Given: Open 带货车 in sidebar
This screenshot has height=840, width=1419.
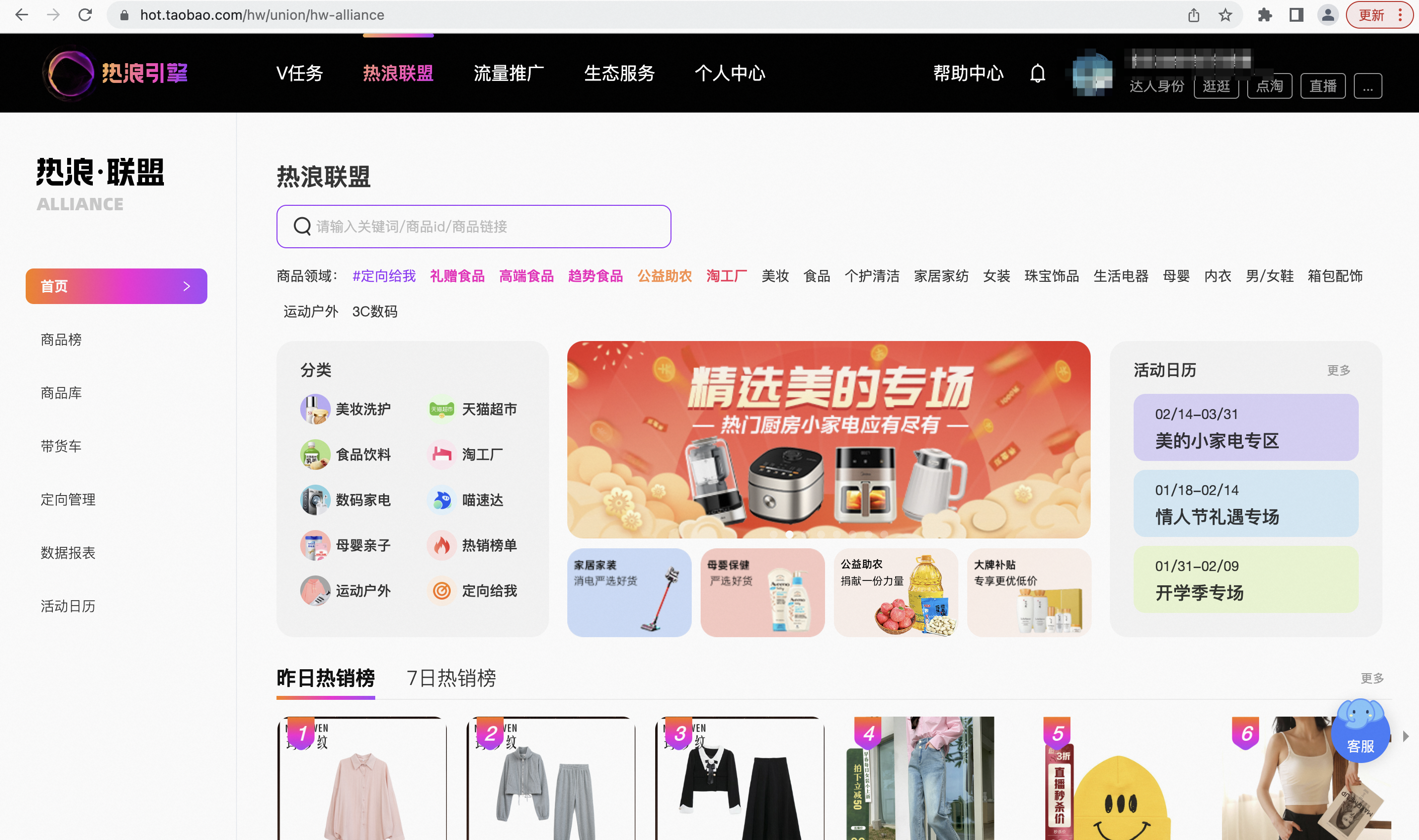Looking at the screenshot, I should coord(61,447).
